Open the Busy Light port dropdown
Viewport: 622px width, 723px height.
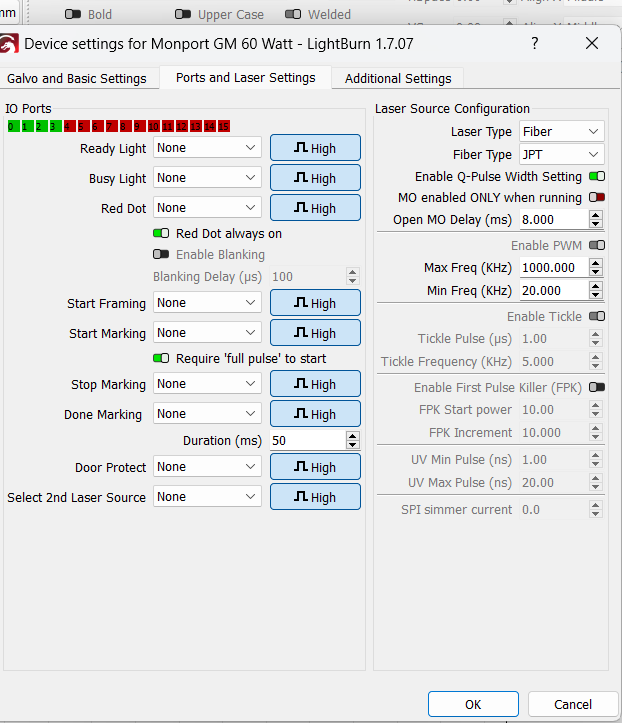pyautogui.click(x=207, y=178)
